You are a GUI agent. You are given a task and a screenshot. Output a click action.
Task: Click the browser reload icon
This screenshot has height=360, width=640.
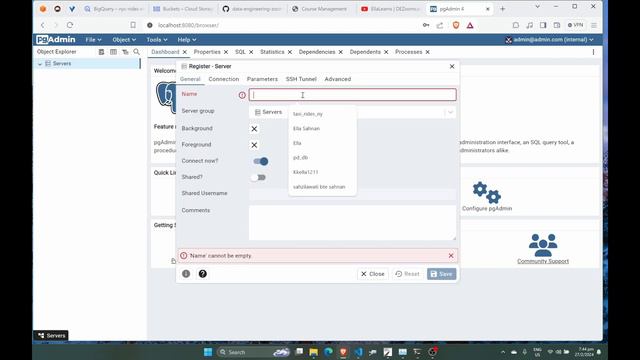coord(70,25)
